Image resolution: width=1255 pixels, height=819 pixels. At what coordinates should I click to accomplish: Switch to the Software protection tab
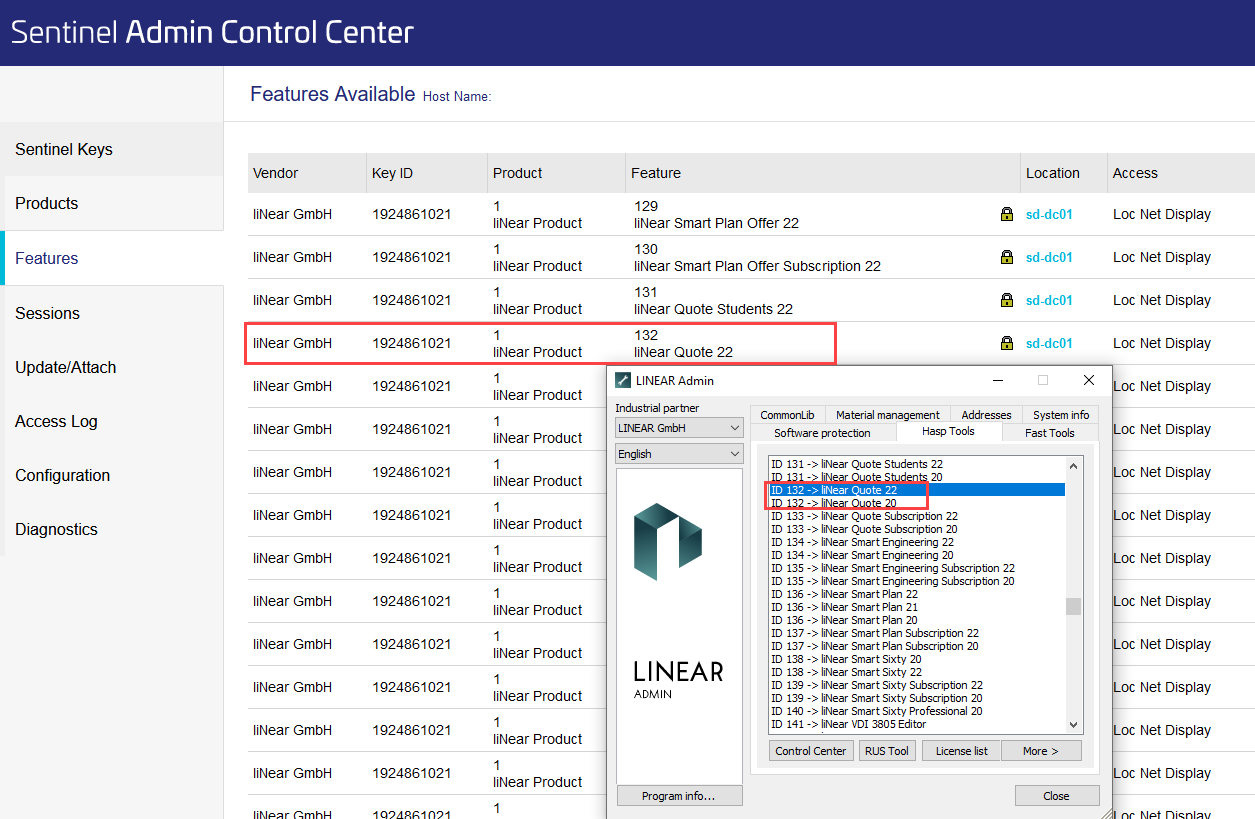click(822, 433)
